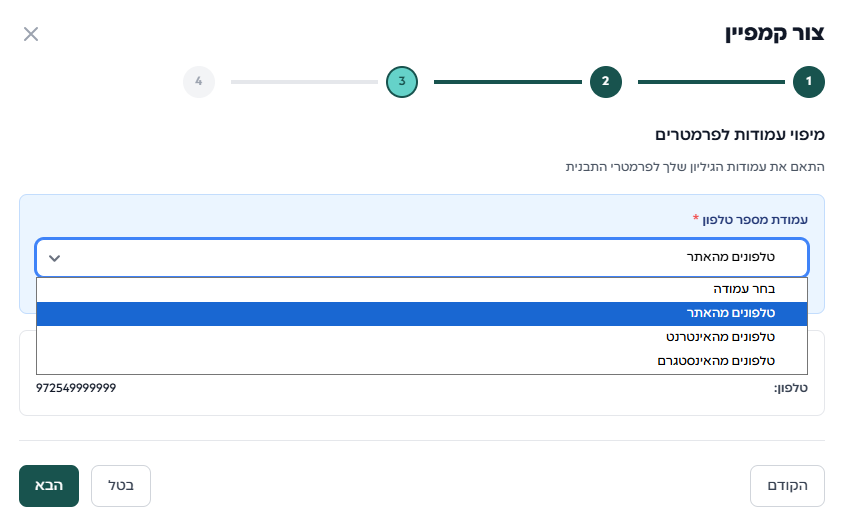The image size is (845, 529).
Task: Collapse dropdown using the chevron arrow
Action: point(55,258)
